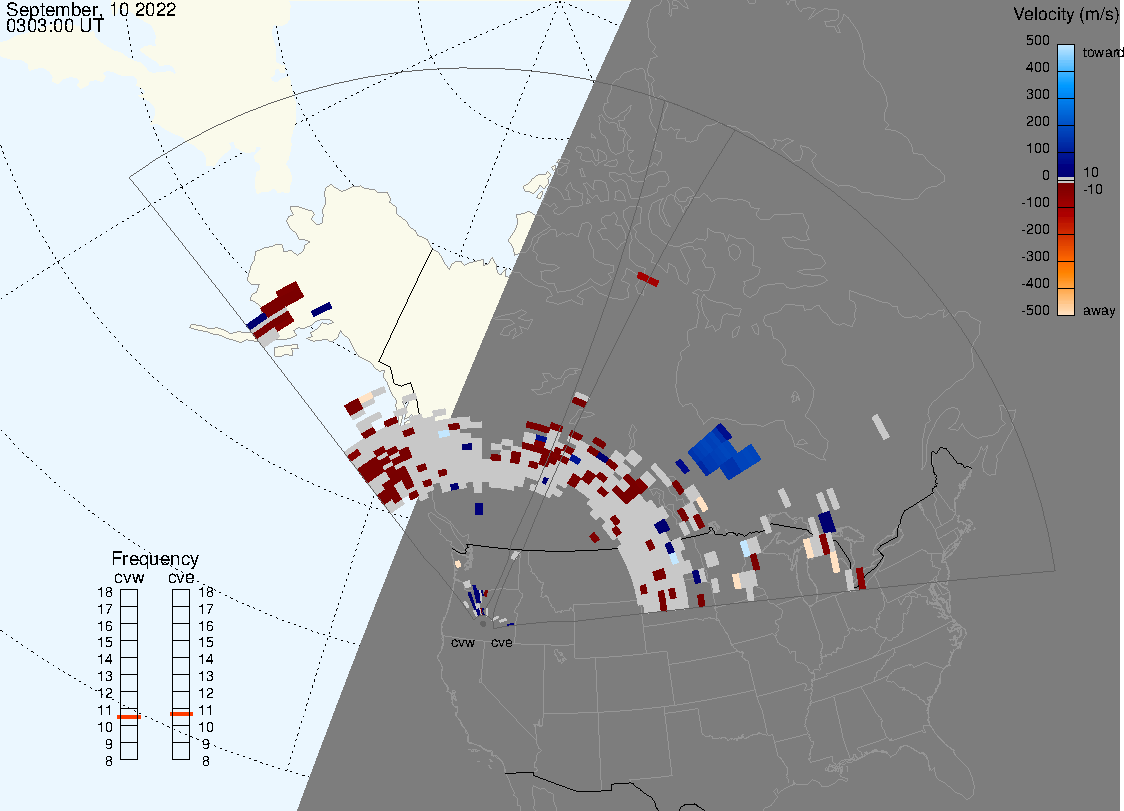
Task: Click the 'cve' radar station label on map
Action: coord(502,642)
